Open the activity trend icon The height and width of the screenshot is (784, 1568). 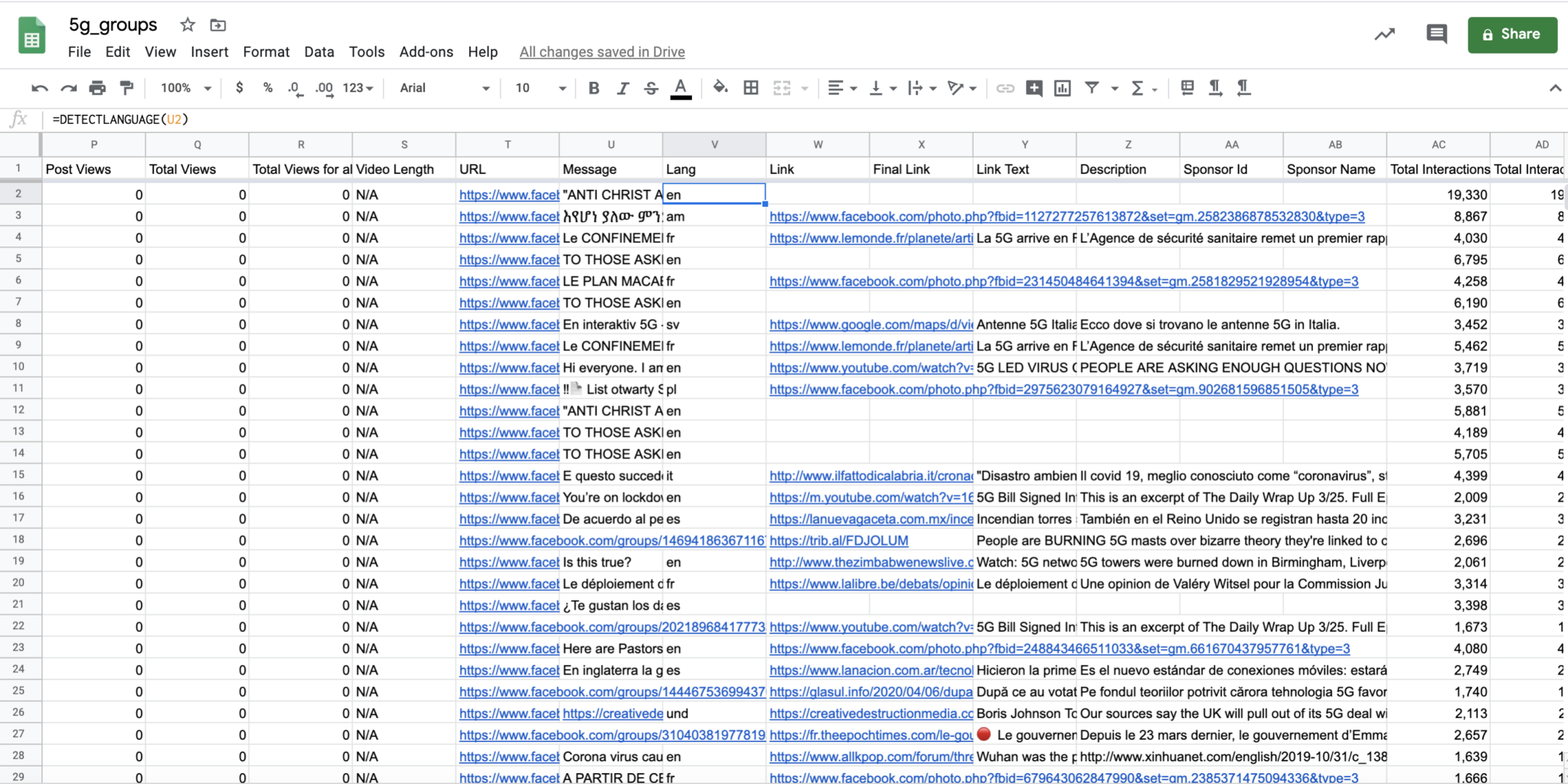click(1384, 34)
